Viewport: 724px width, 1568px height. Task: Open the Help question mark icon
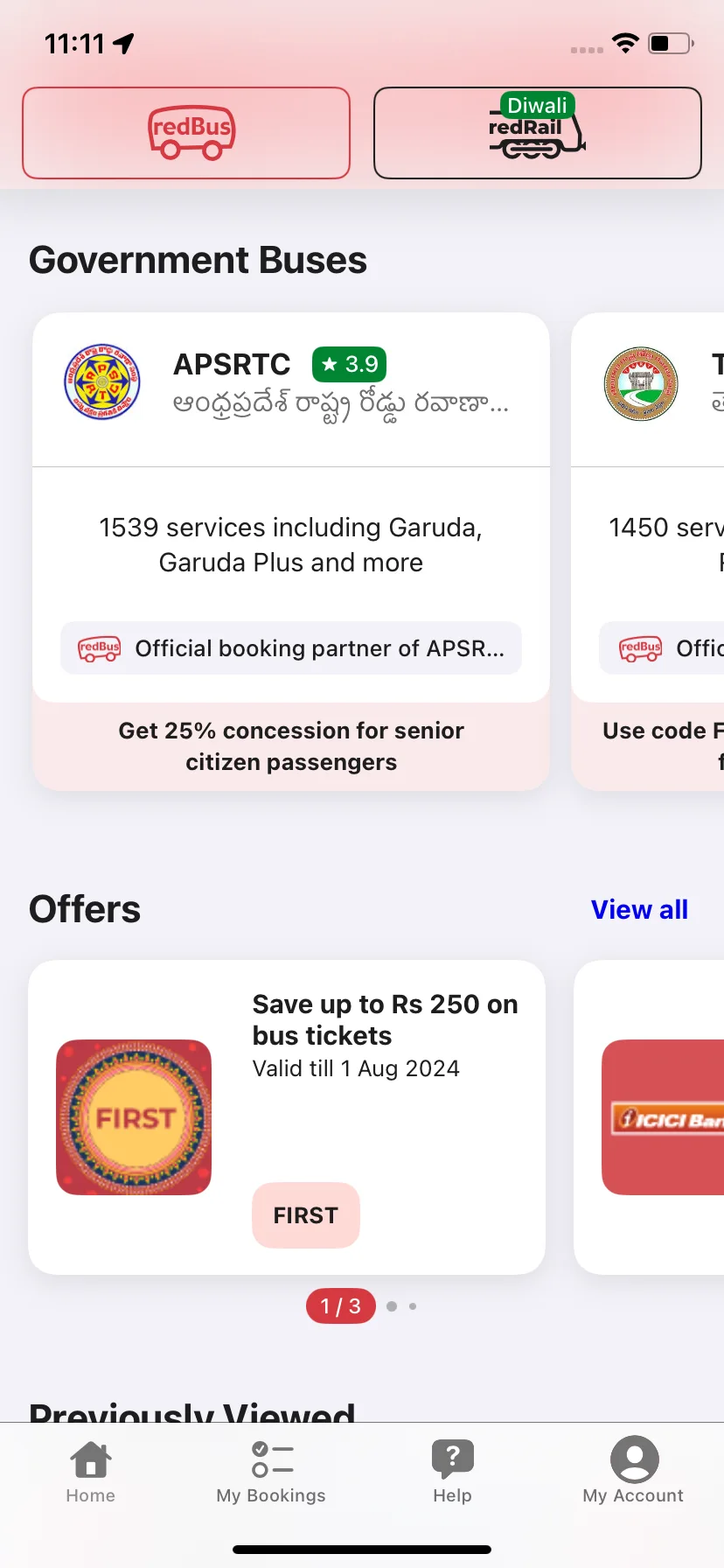pyautogui.click(x=452, y=1459)
